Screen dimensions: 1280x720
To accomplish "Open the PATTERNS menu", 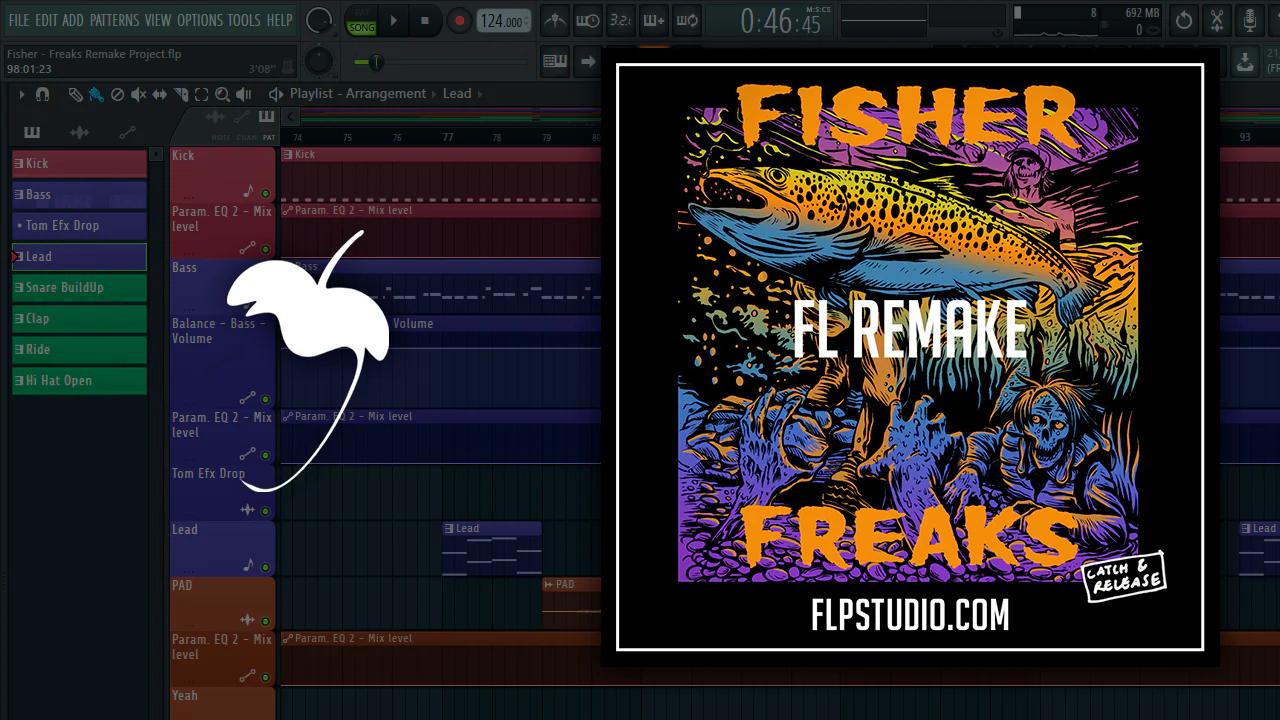I will click(x=114, y=20).
